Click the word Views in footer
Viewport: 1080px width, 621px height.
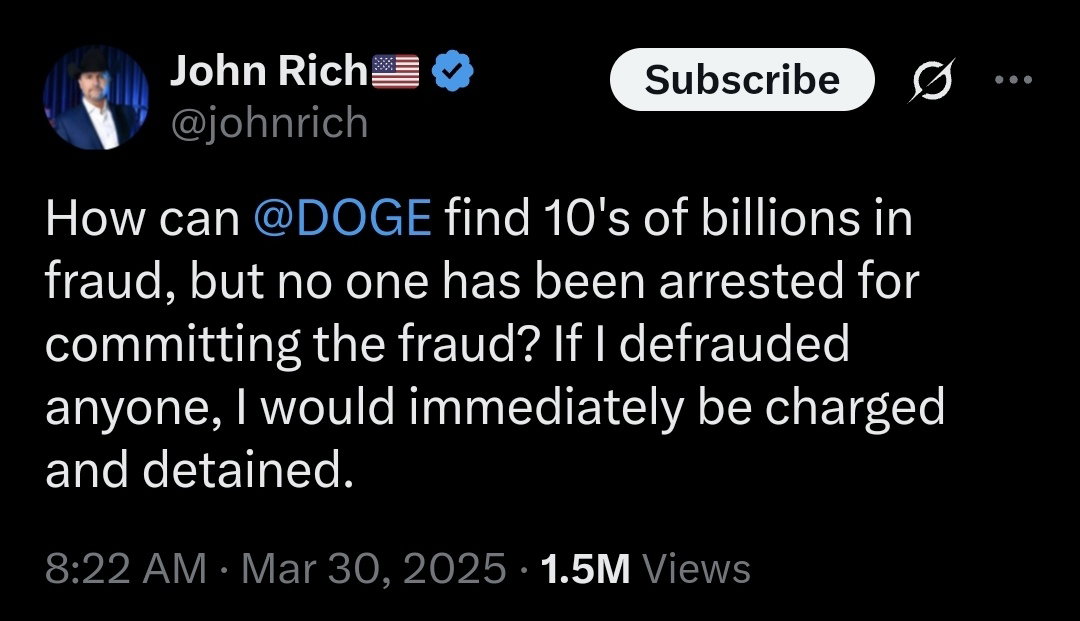coord(696,569)
